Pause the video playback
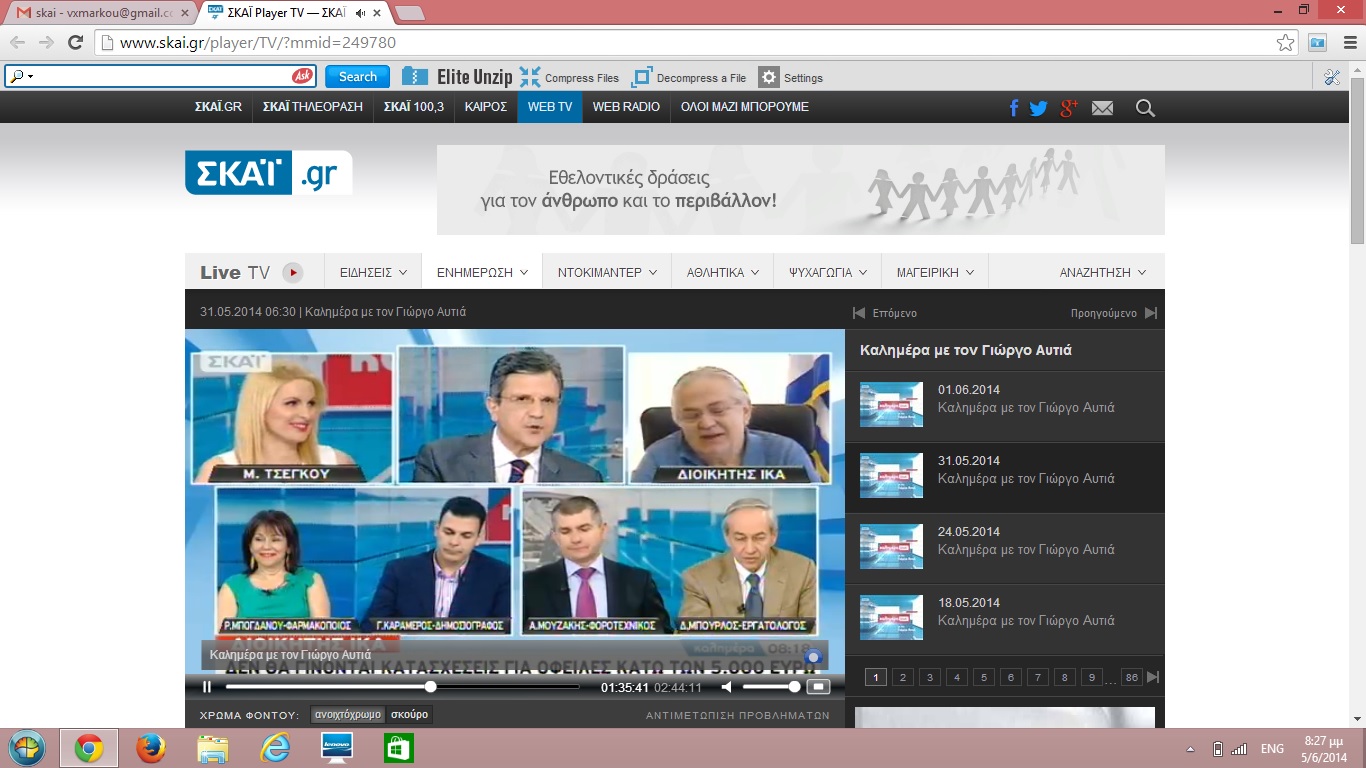Viewport: 1366px width, 768px height. [x=207, y=687]
